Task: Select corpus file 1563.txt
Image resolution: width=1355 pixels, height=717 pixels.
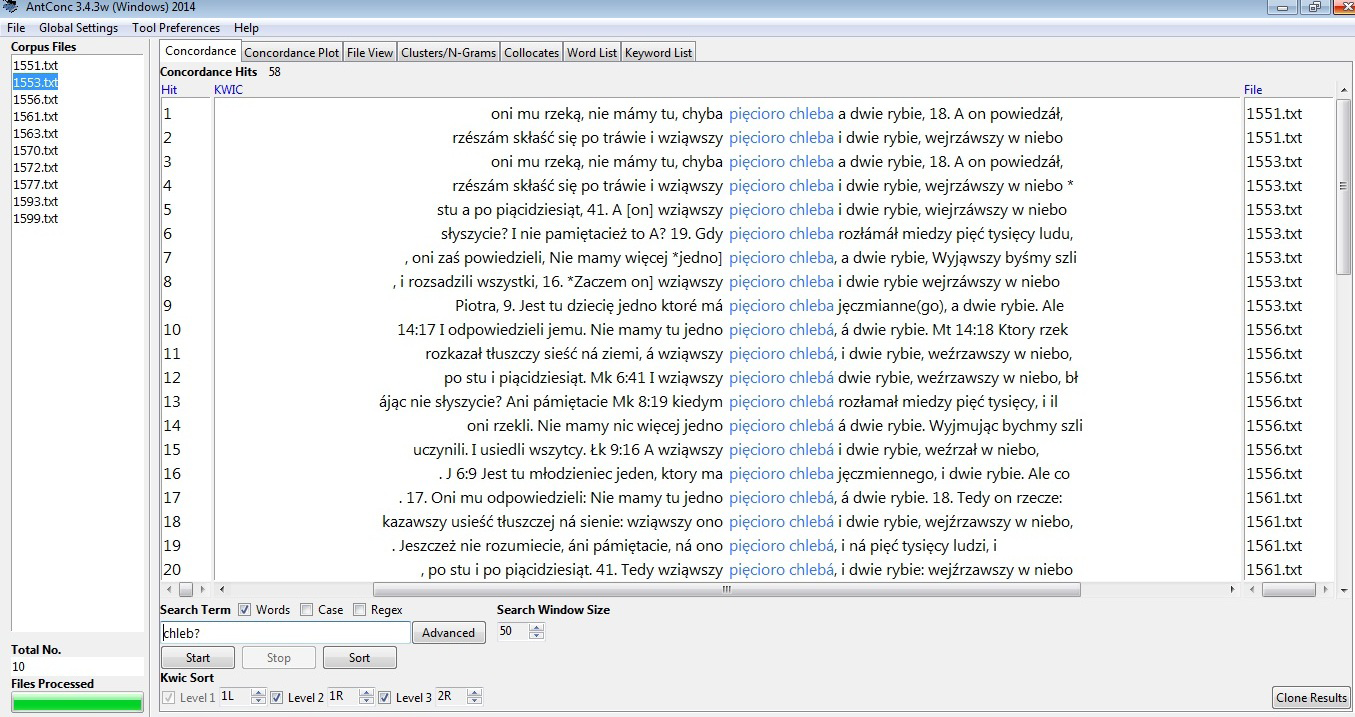Action: [35, 133]
